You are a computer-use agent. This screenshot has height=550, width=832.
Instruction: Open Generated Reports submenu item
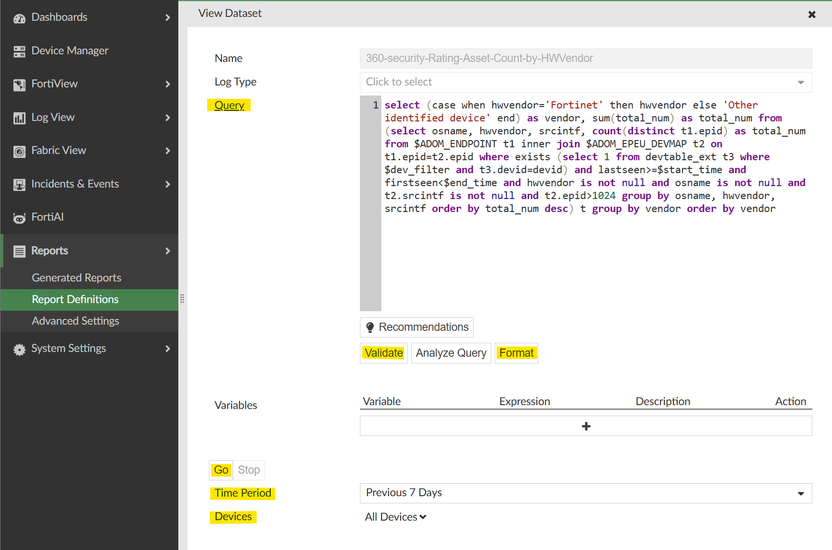pos(76,278)
